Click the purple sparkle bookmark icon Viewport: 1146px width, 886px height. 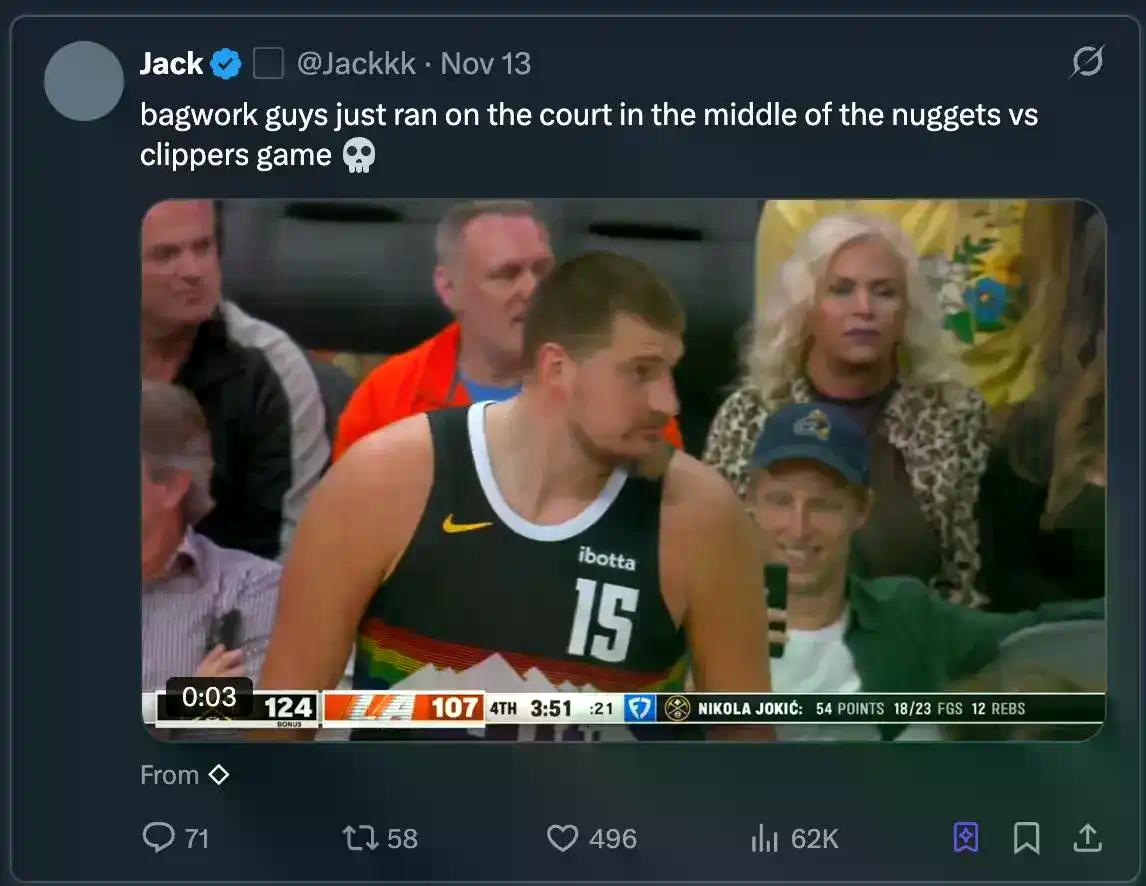point(966,837)
